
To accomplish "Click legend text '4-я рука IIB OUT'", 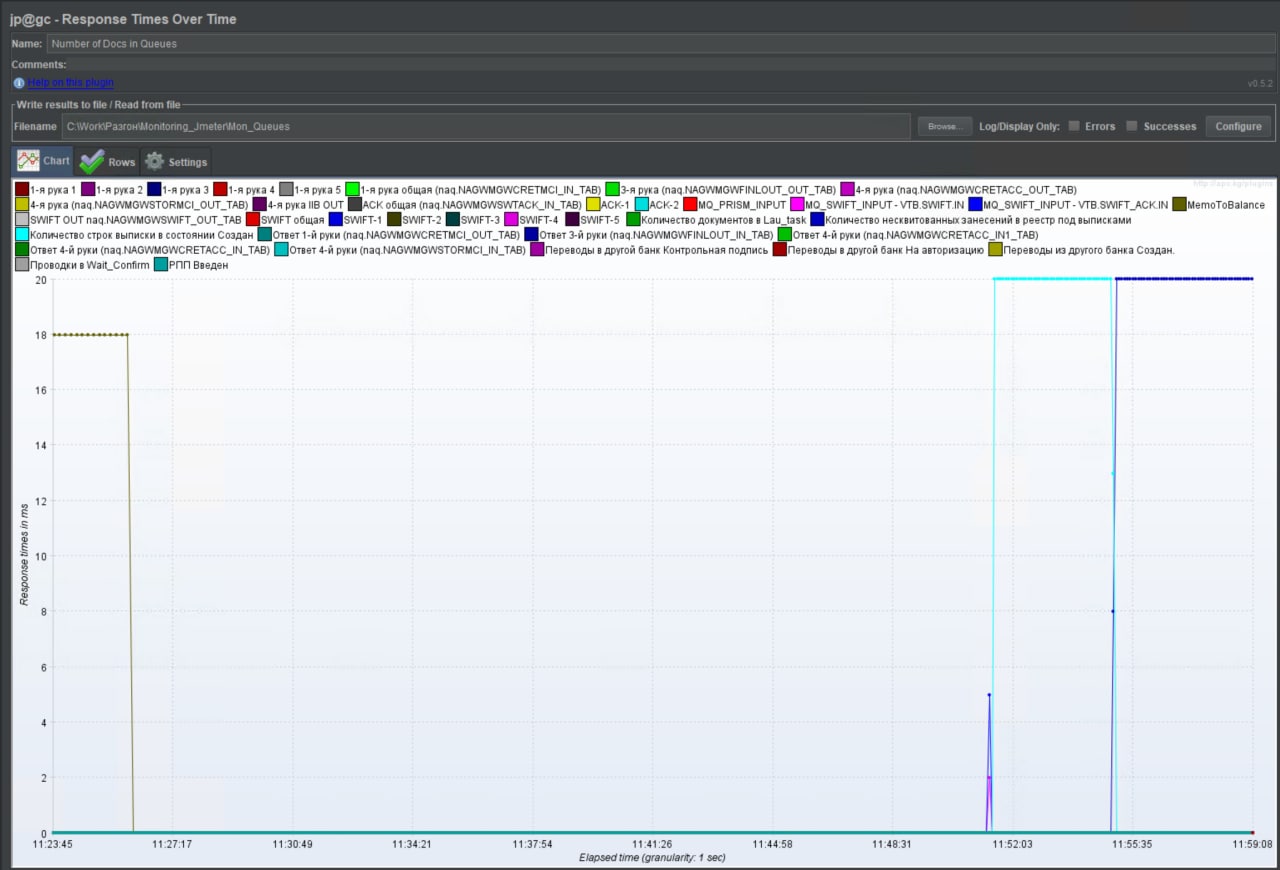I will coord(306,205).
